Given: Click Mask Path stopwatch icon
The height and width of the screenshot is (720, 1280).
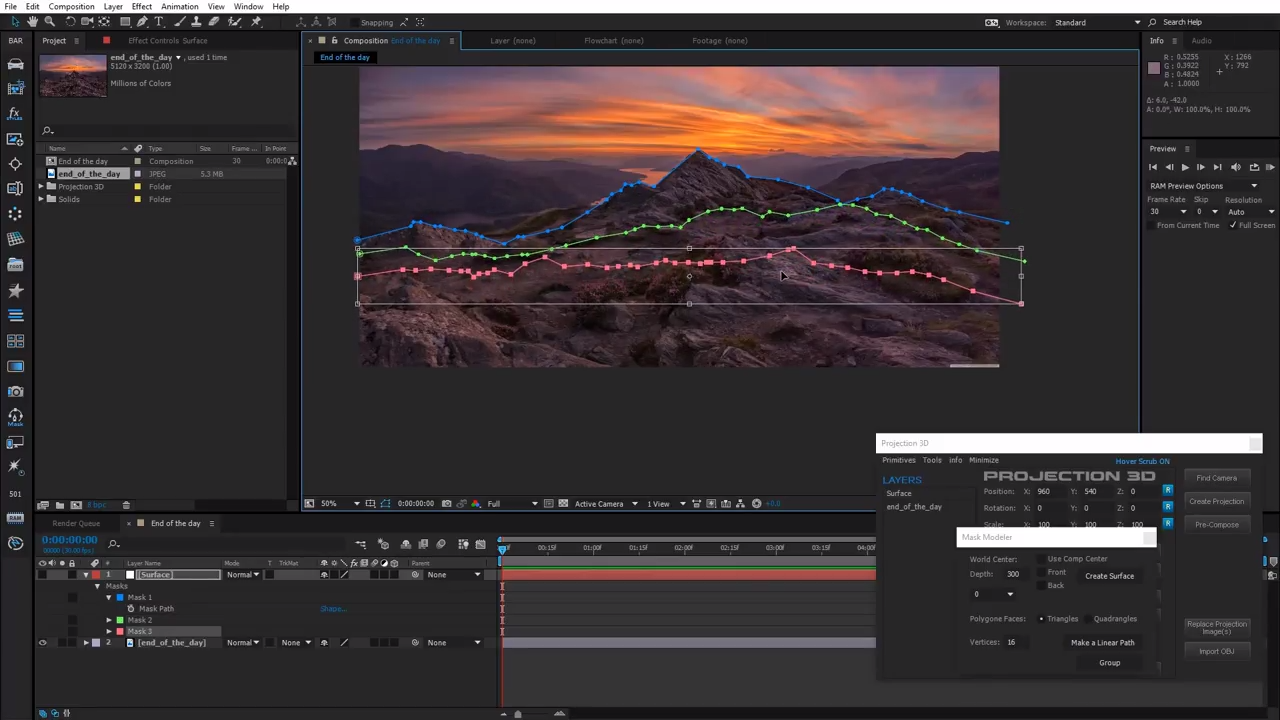Looking at the screenshot, I should 130,609.
